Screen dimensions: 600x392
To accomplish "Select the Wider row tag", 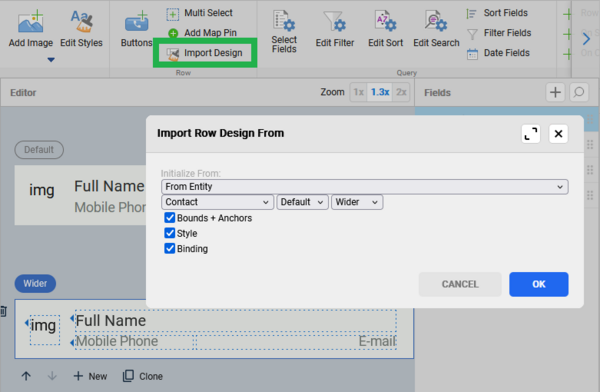I will (x=35, y=284).
